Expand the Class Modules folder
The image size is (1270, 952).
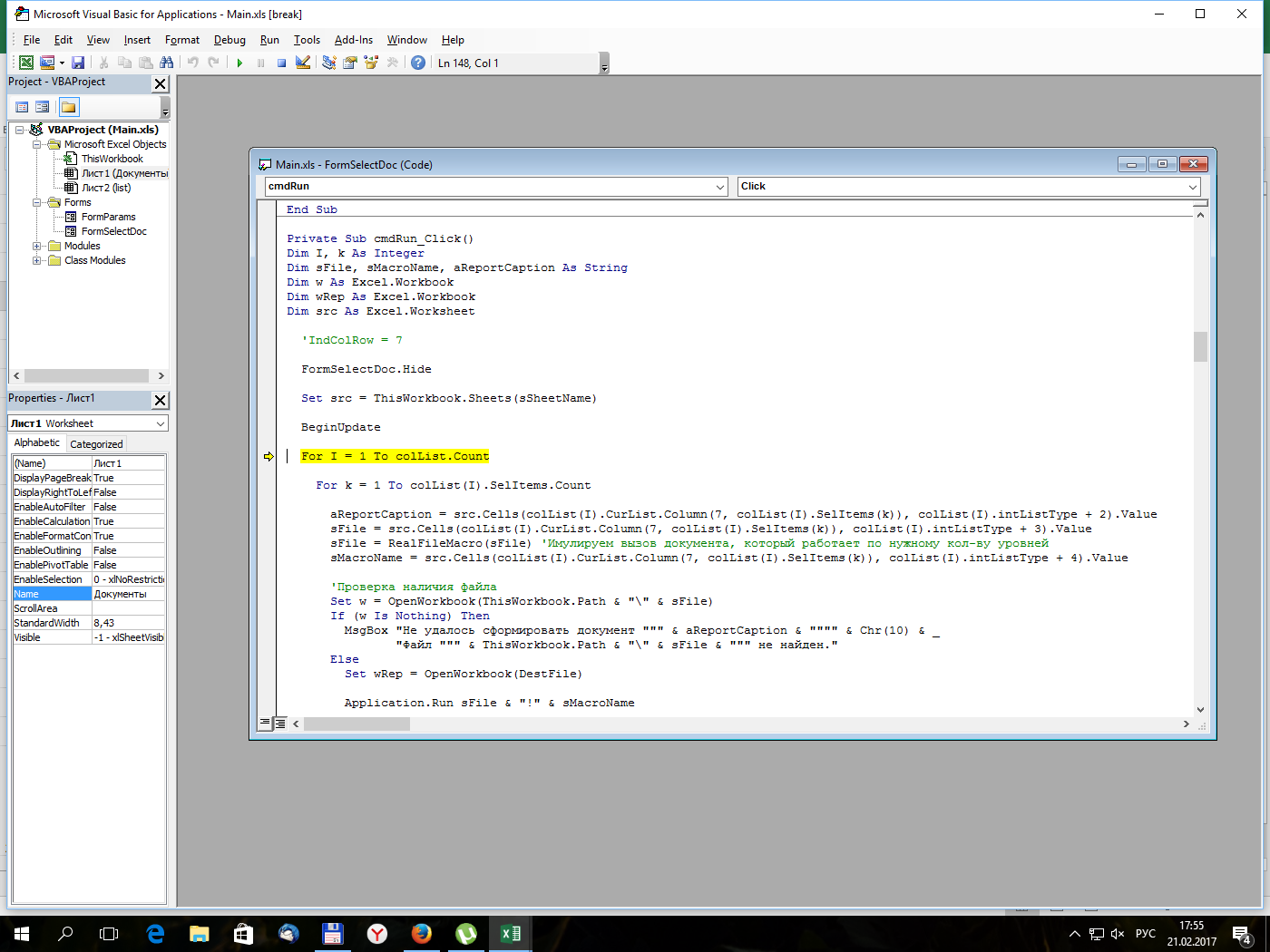[37, 260]
